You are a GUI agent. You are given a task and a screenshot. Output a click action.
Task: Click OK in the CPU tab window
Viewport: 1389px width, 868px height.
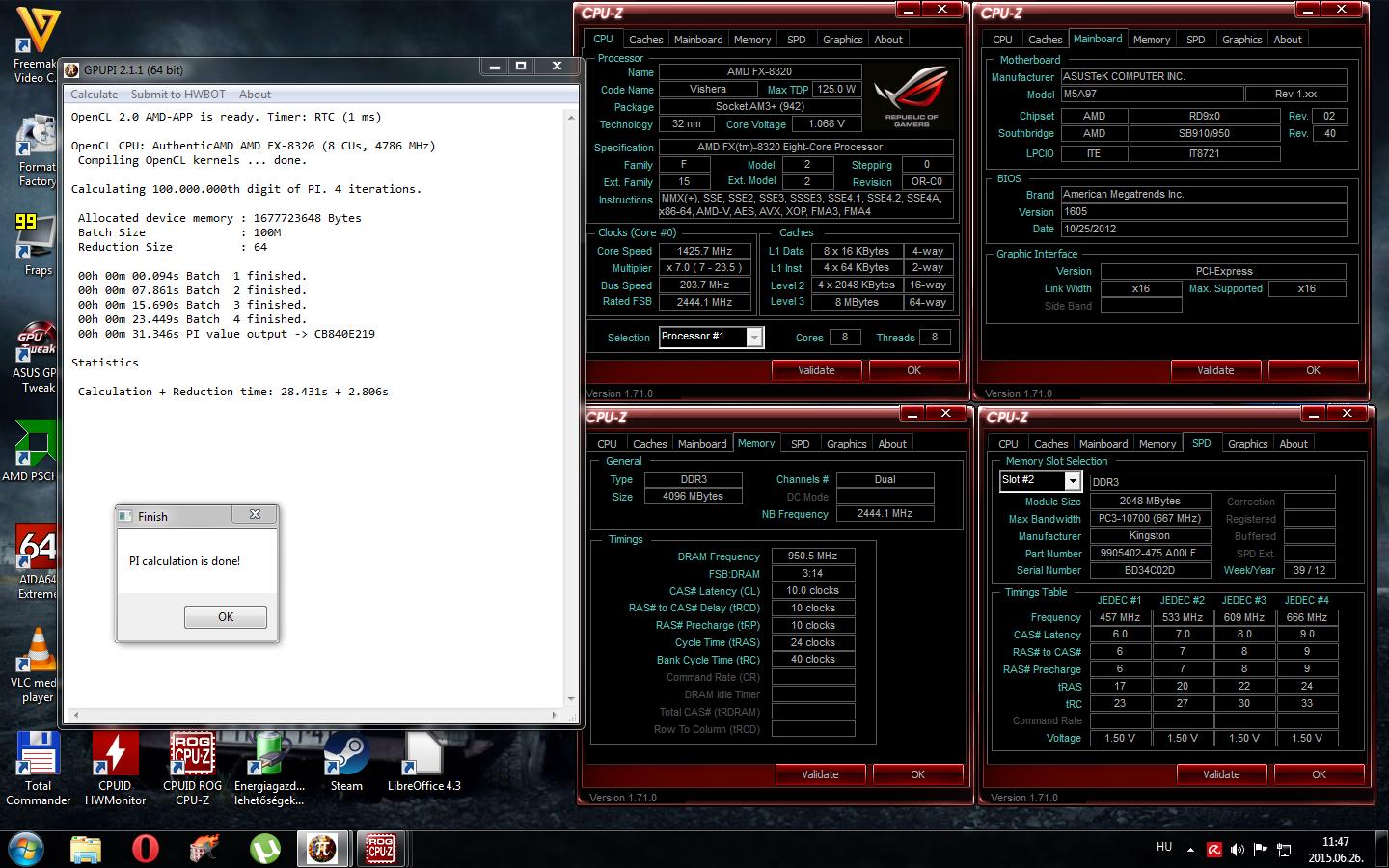[913, 370]
